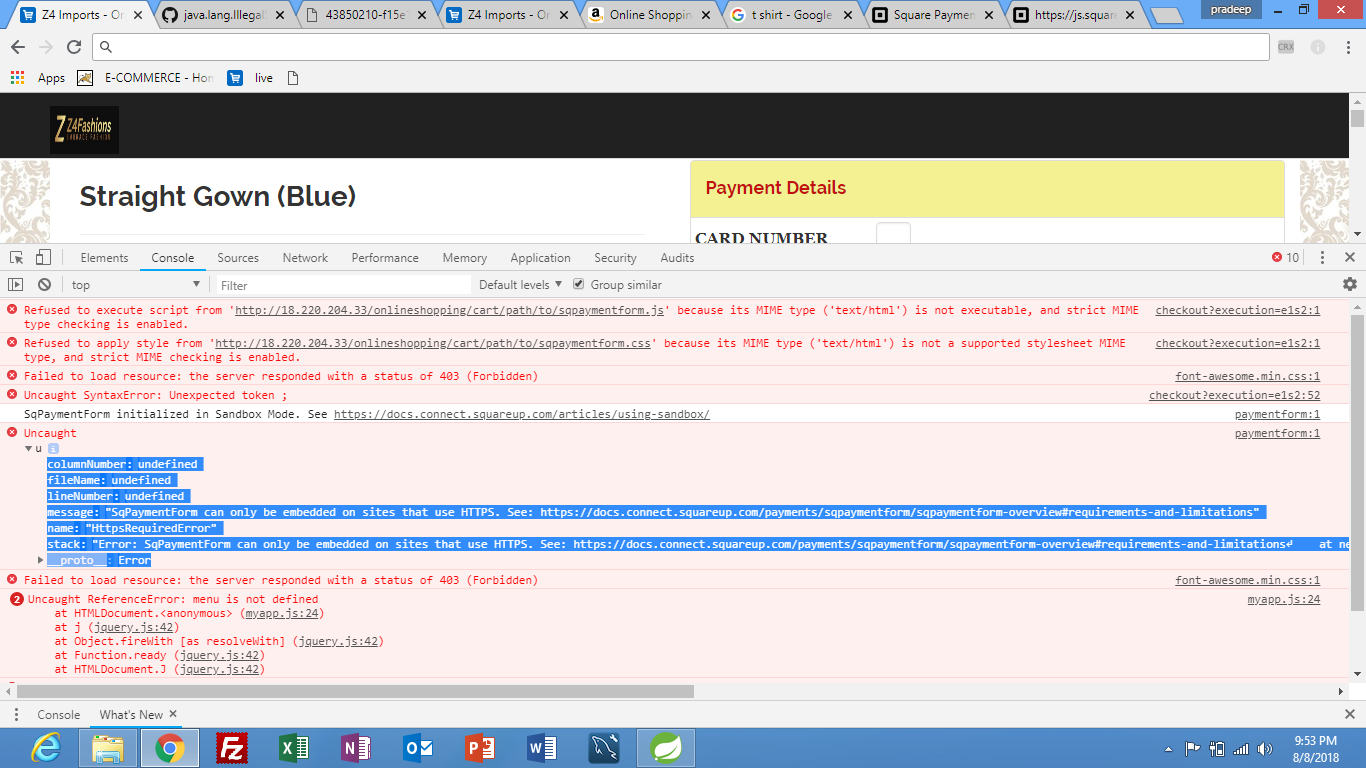Open DevTools customize menu via three dots
The width and height of the screenshot is (1366, 768).
click(1322, 257)
